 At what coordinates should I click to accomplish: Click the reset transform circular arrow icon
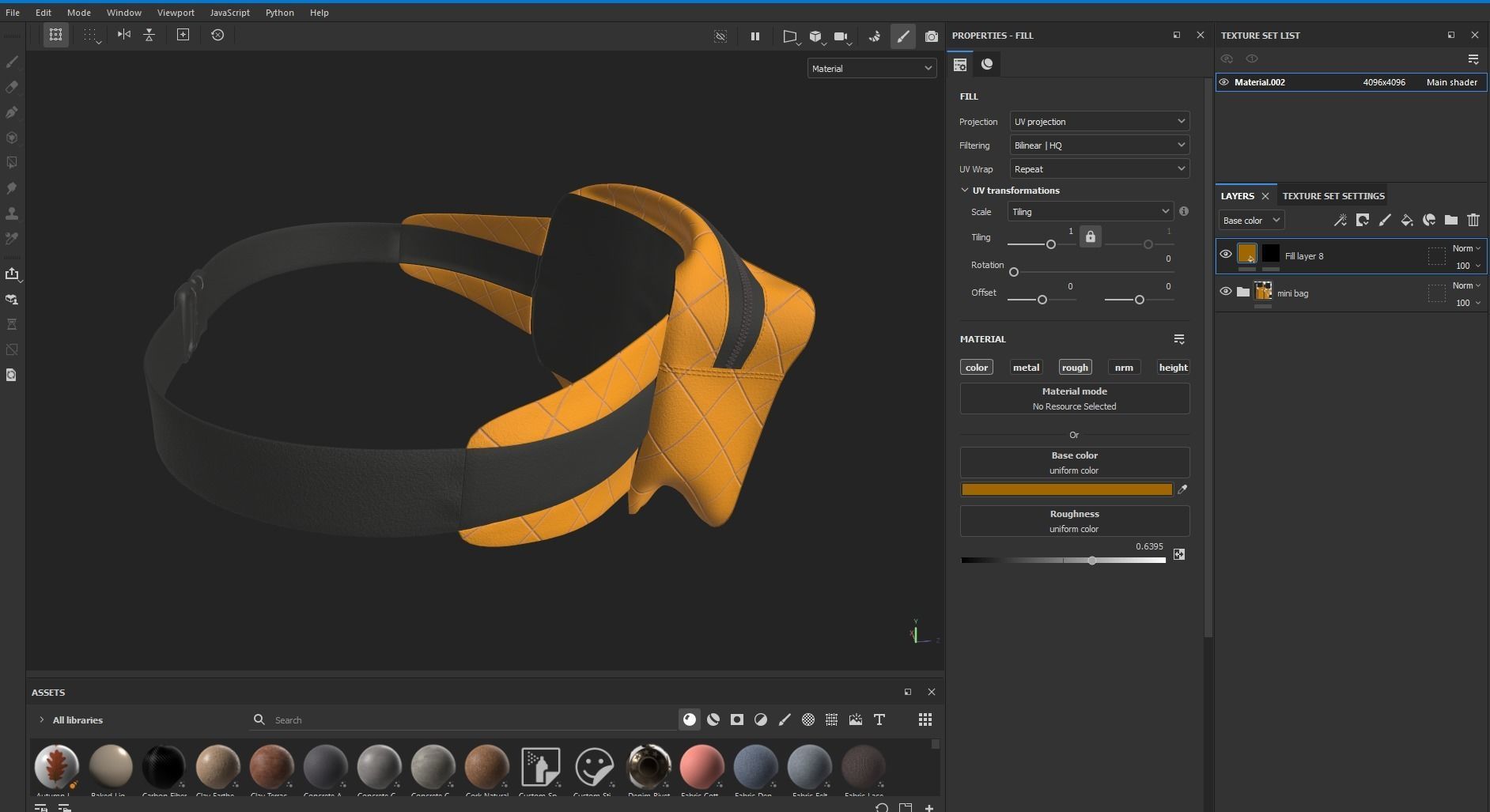click(217, 35)
